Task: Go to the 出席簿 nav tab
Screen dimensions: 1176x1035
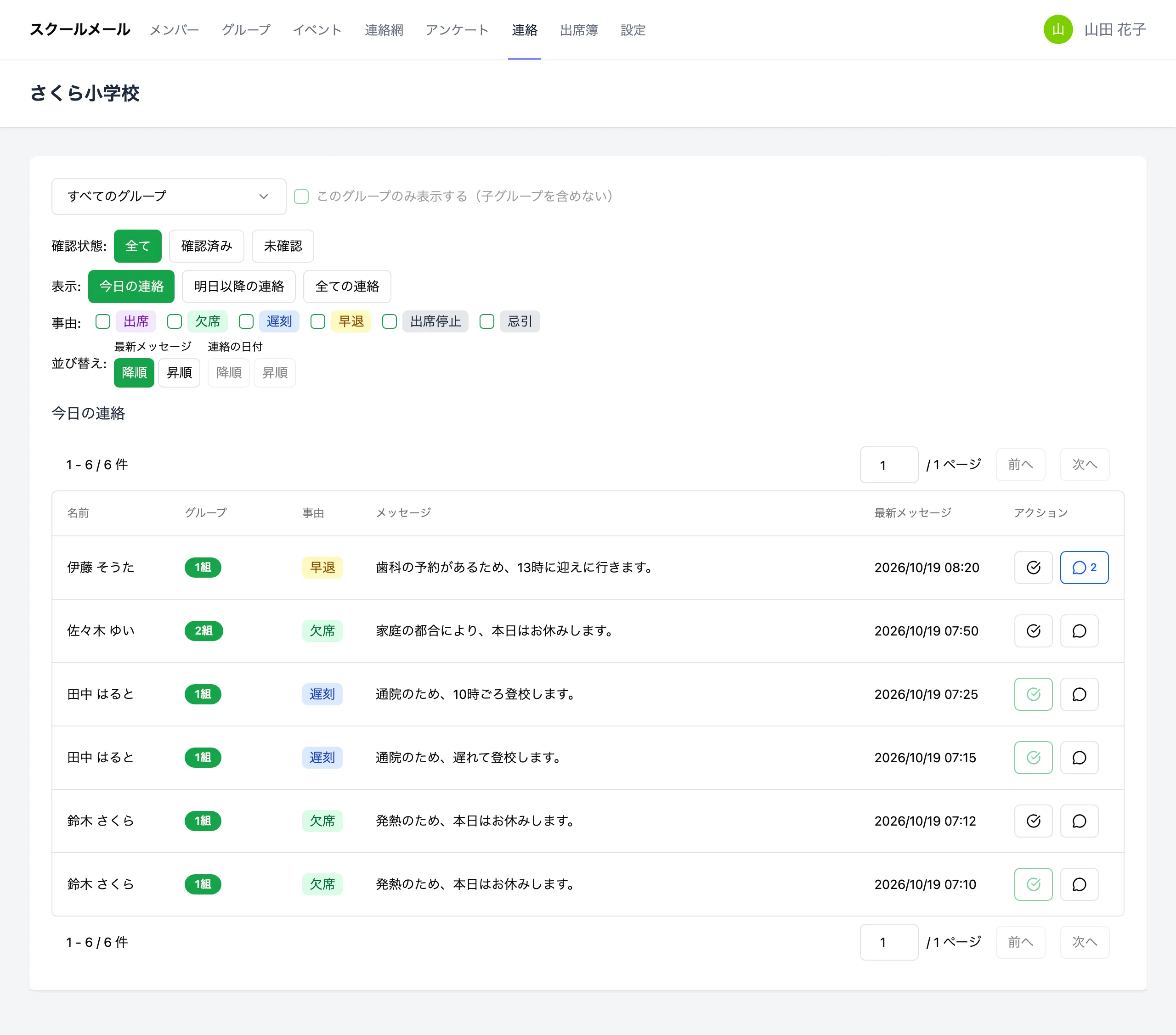Action: [579, 30]
